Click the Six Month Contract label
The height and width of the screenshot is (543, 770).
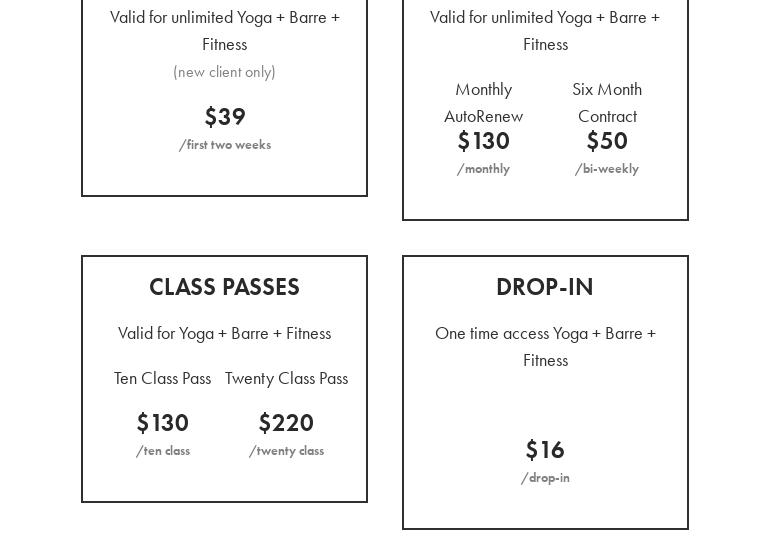coord(607,103)
